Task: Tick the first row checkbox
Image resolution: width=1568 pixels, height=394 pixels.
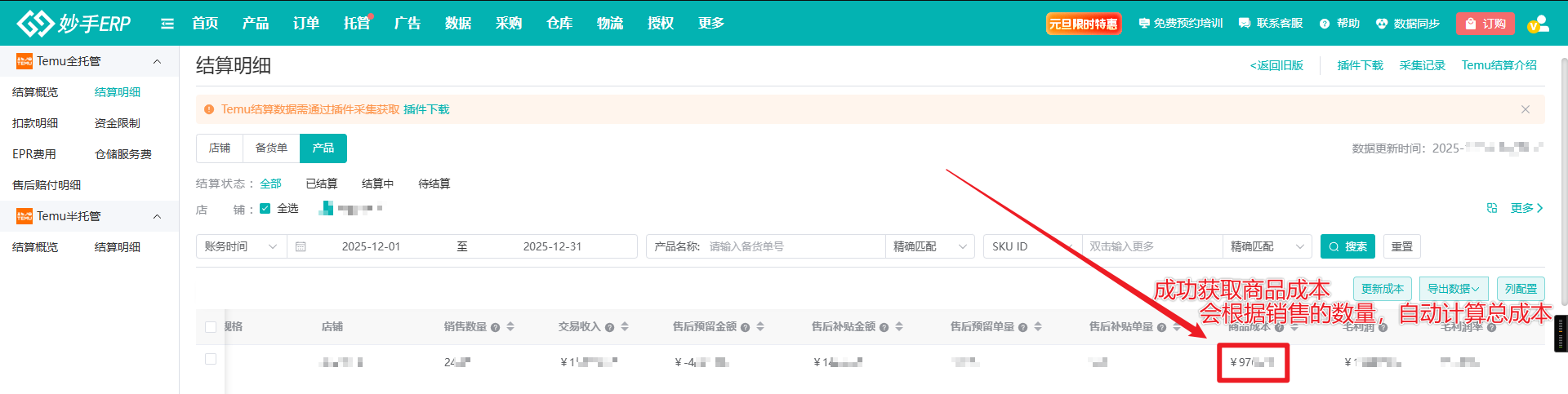Action: 211,359
